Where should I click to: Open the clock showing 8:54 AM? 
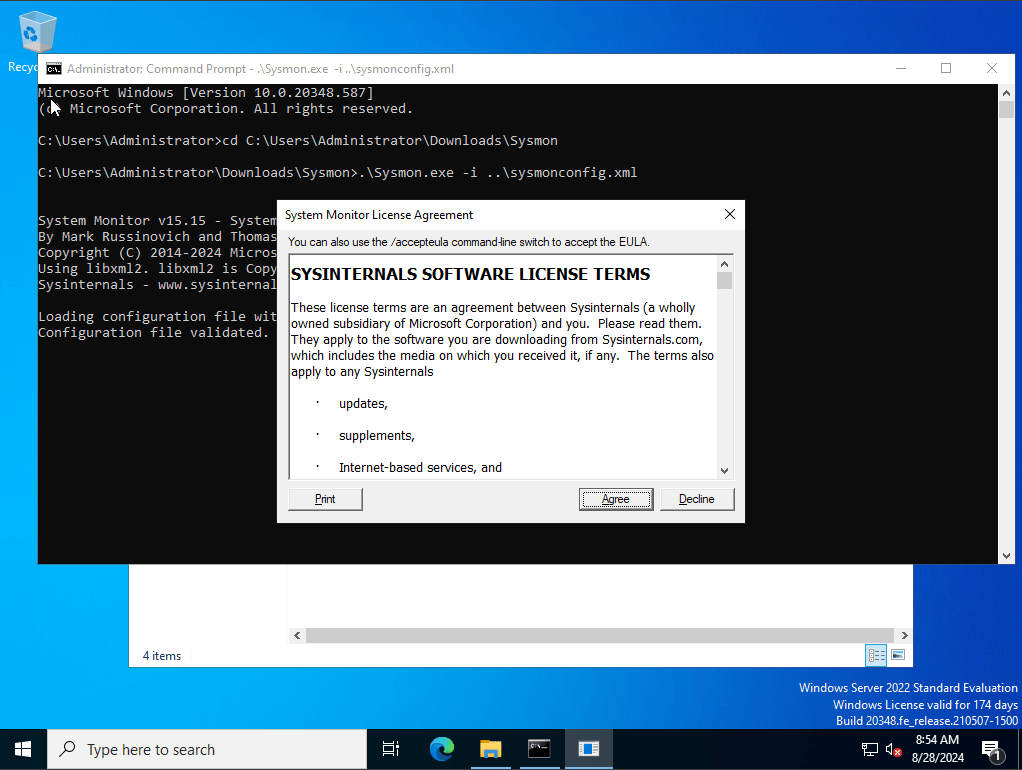937,748
